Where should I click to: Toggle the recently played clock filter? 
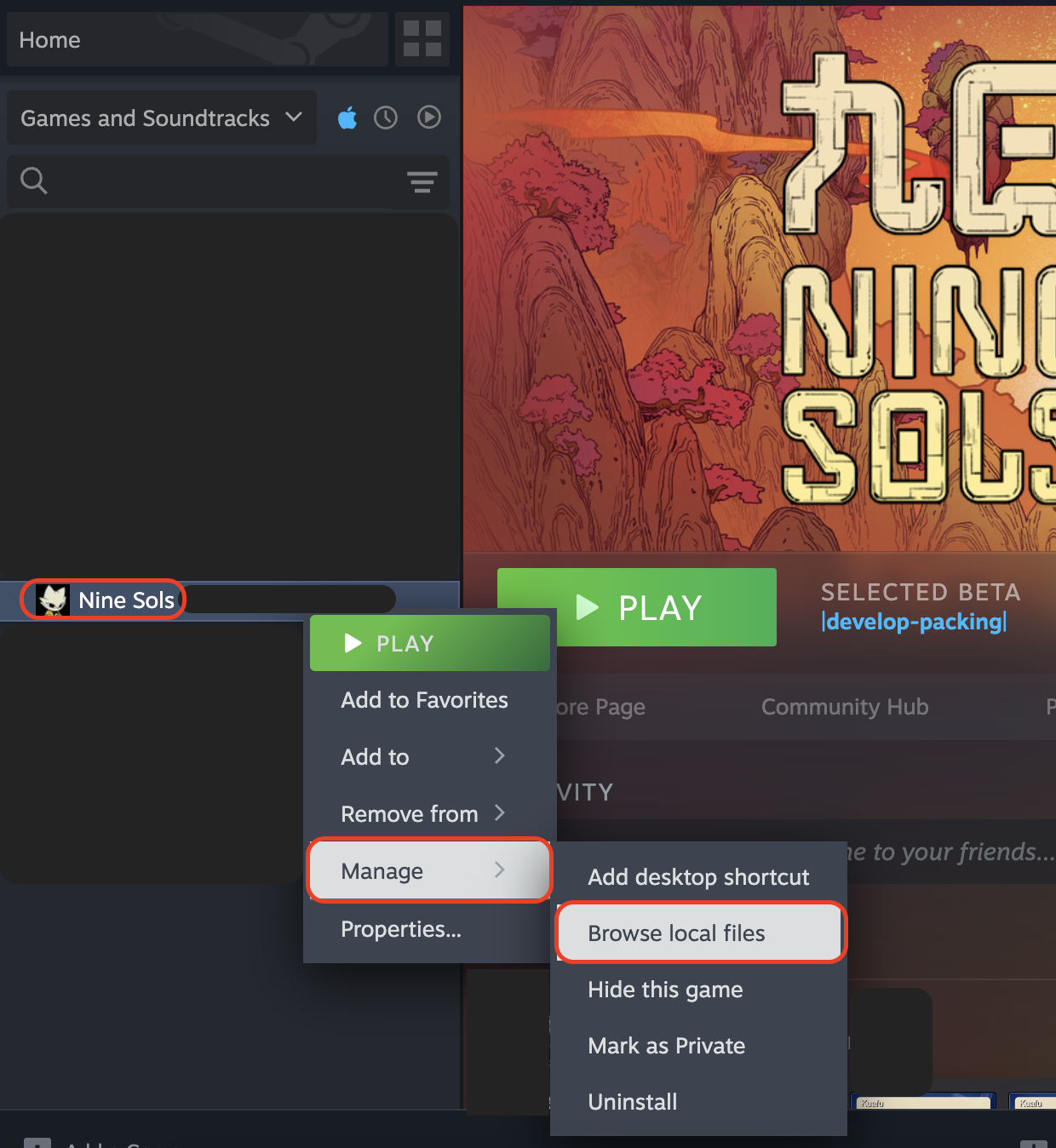click(386, 118)
